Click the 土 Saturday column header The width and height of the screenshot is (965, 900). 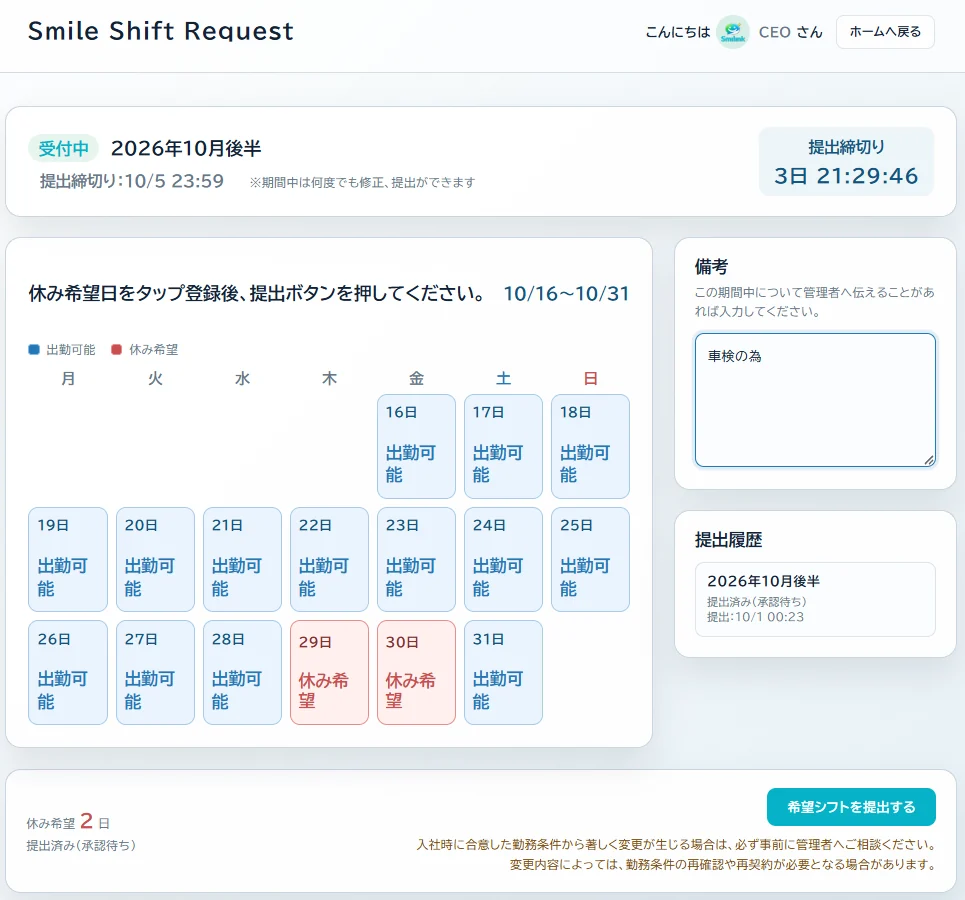click(503, 379)
